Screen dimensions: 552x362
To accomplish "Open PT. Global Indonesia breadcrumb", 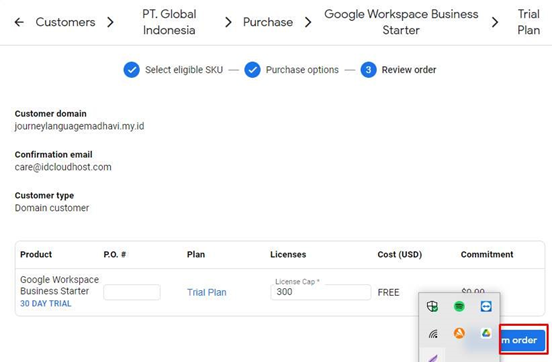I will (169, 22).
